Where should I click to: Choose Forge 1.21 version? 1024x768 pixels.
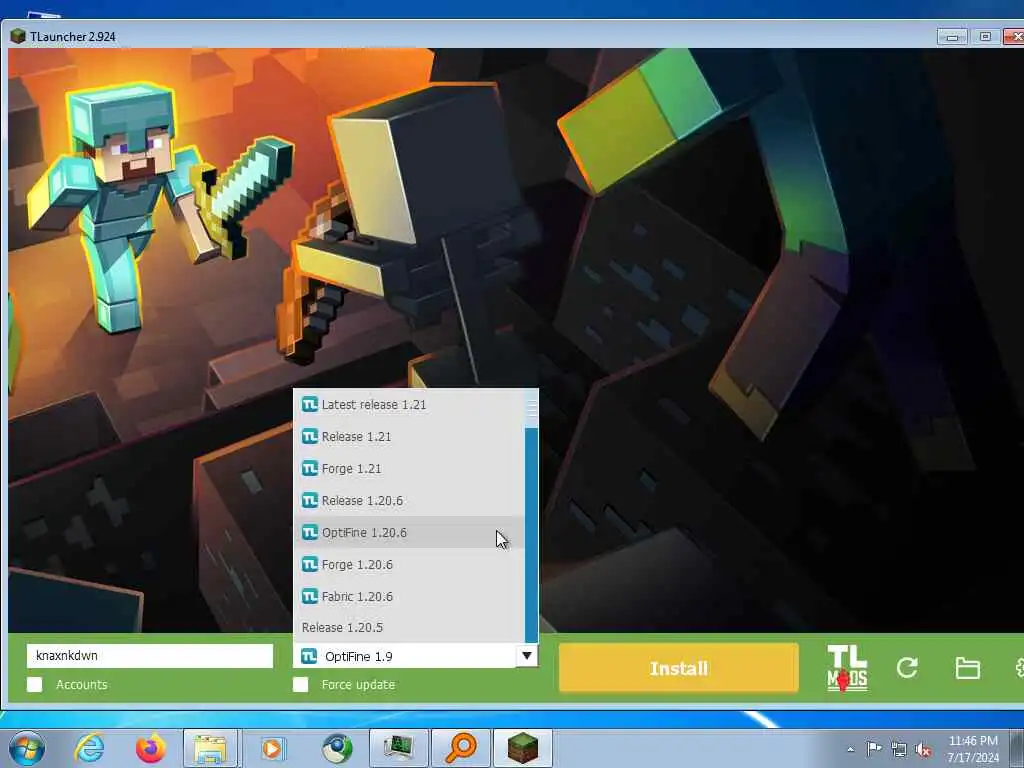(409, 469)
